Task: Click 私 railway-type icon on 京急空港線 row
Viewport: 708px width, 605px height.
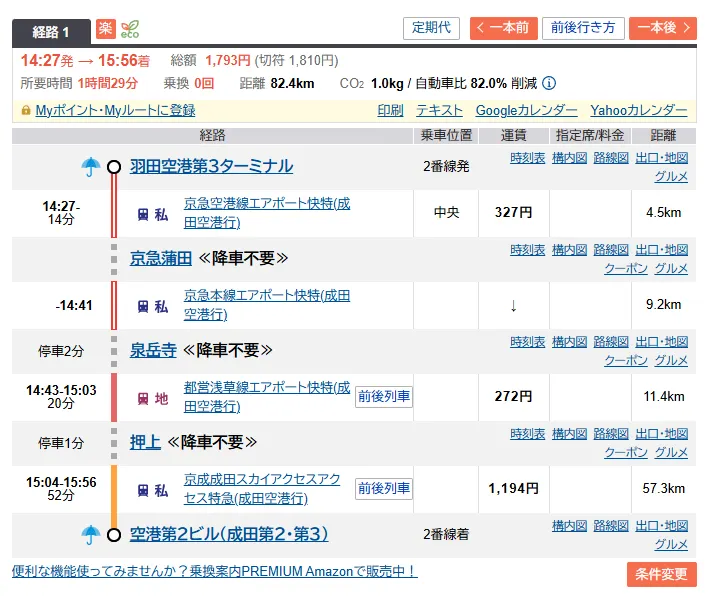Action: 161,214
